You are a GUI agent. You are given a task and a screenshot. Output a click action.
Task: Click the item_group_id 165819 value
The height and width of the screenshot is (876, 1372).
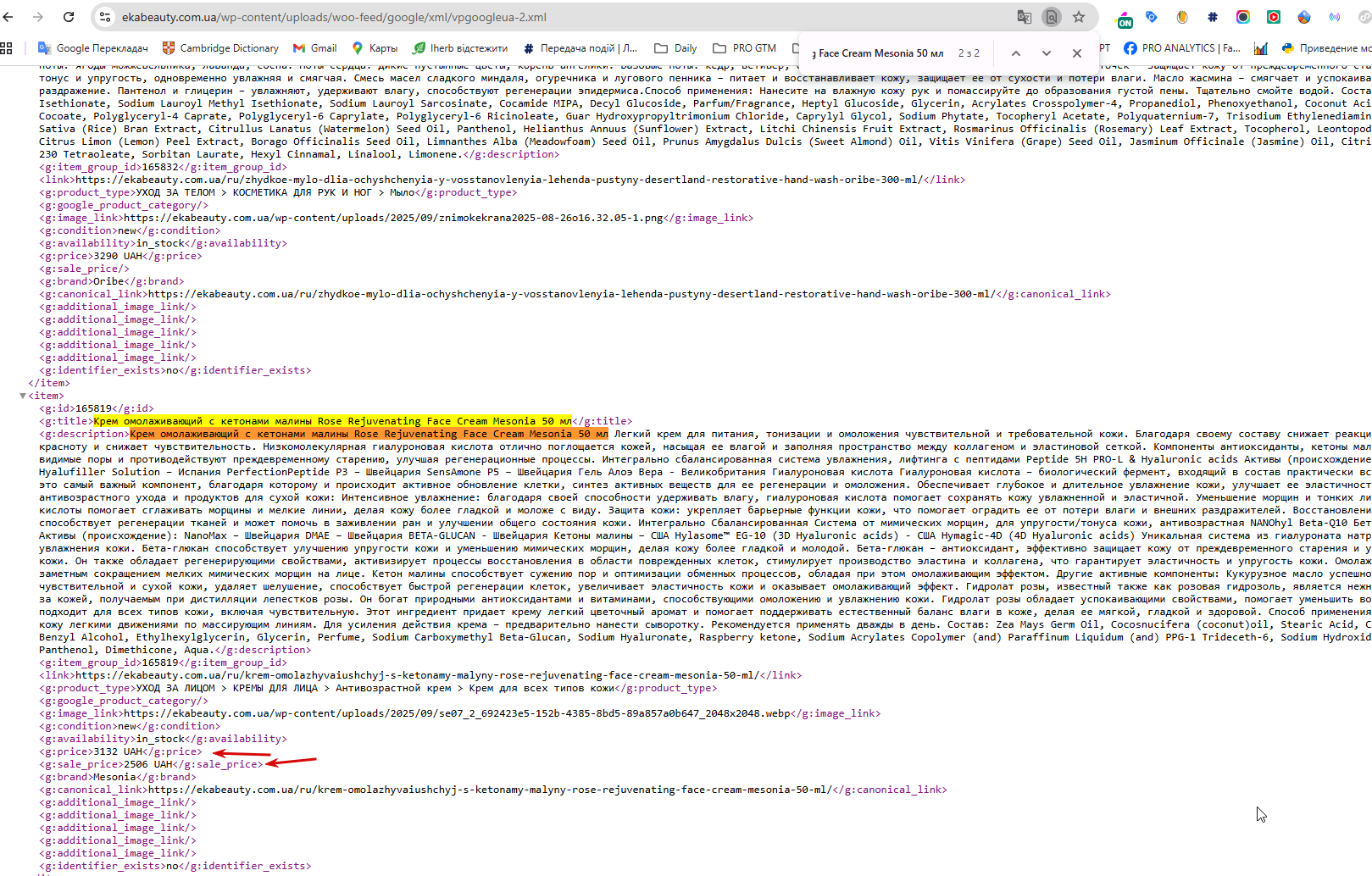(x=160, y=663)
